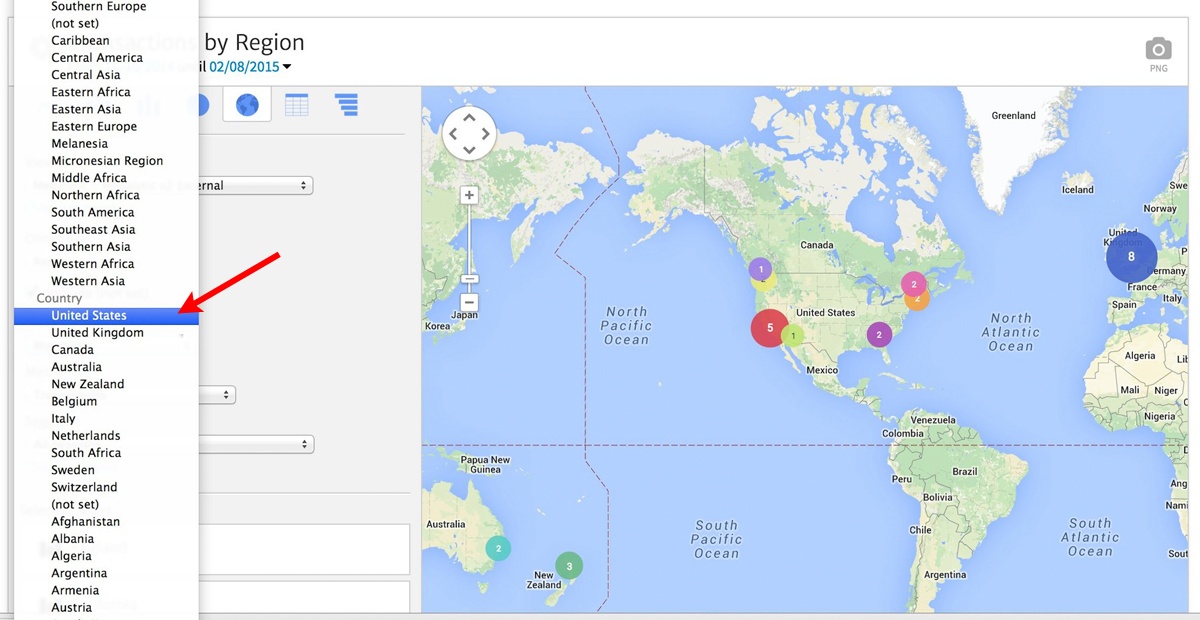Switch to the table view icon

point(296,104)
